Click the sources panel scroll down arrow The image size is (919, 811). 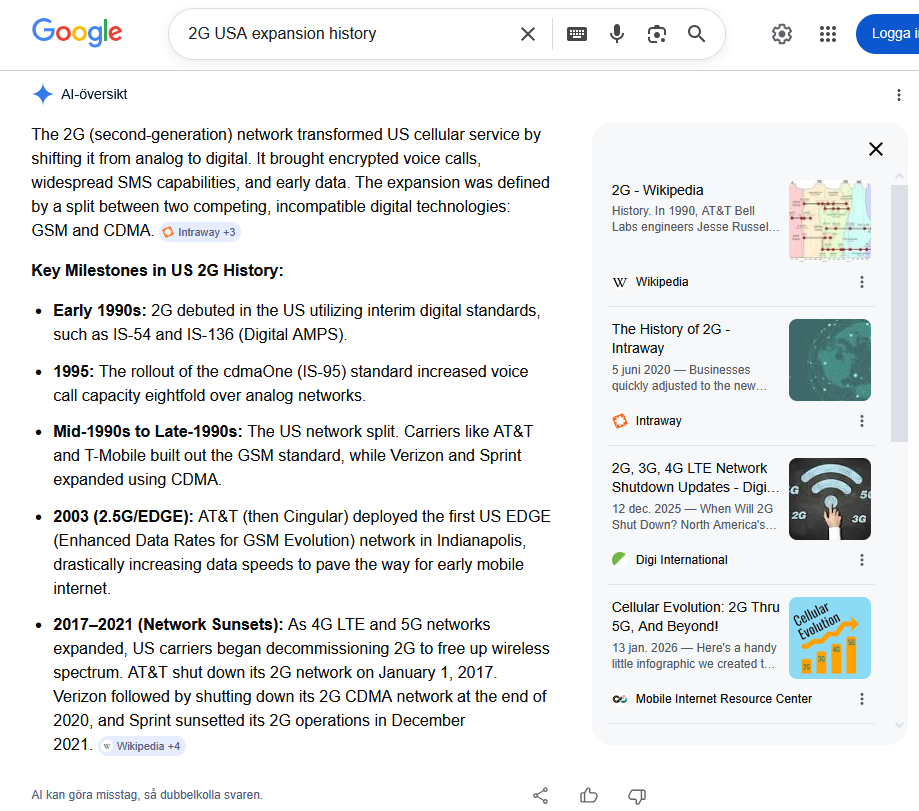coord(899,725)
